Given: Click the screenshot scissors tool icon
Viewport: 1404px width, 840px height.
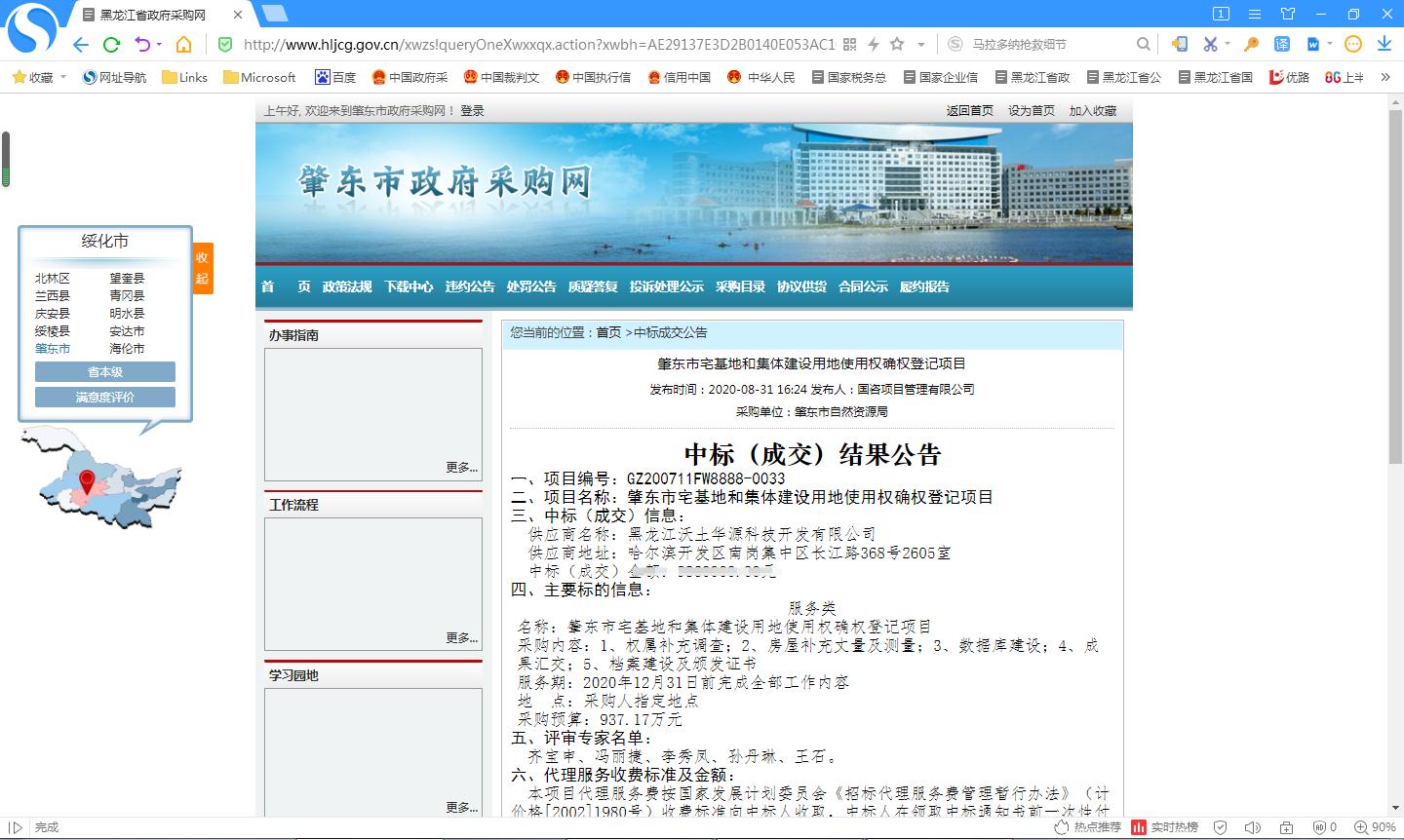Looking at the screenshot, I should click(x=1210, y=44).
